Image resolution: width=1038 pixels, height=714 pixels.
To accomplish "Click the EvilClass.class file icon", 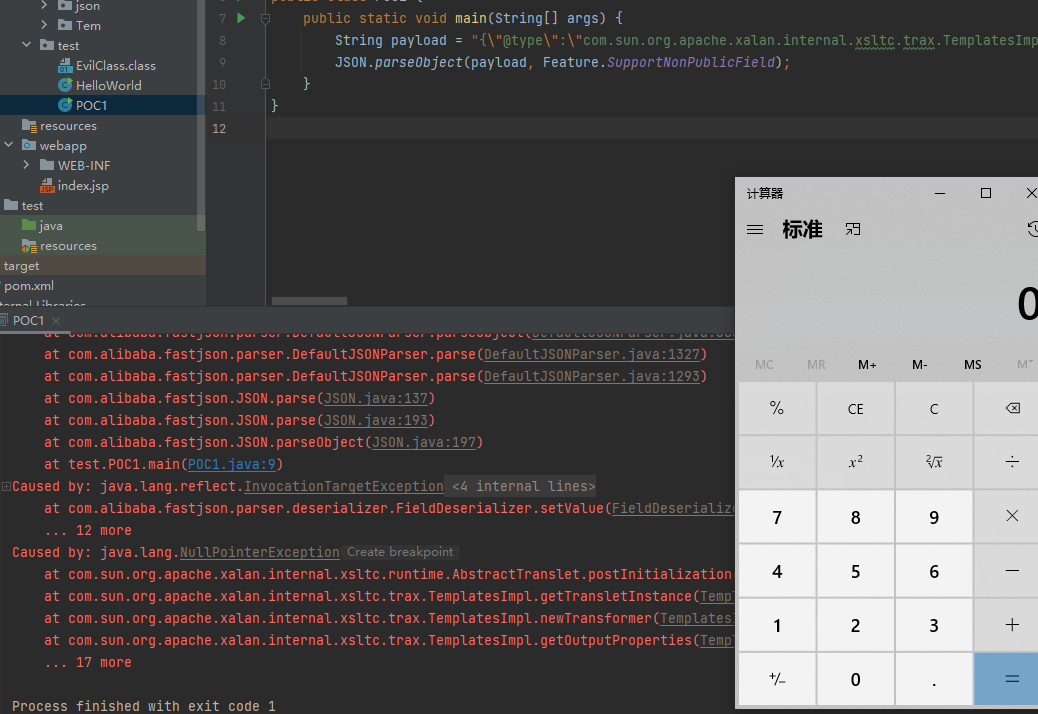I will click(x=65, y=66).
